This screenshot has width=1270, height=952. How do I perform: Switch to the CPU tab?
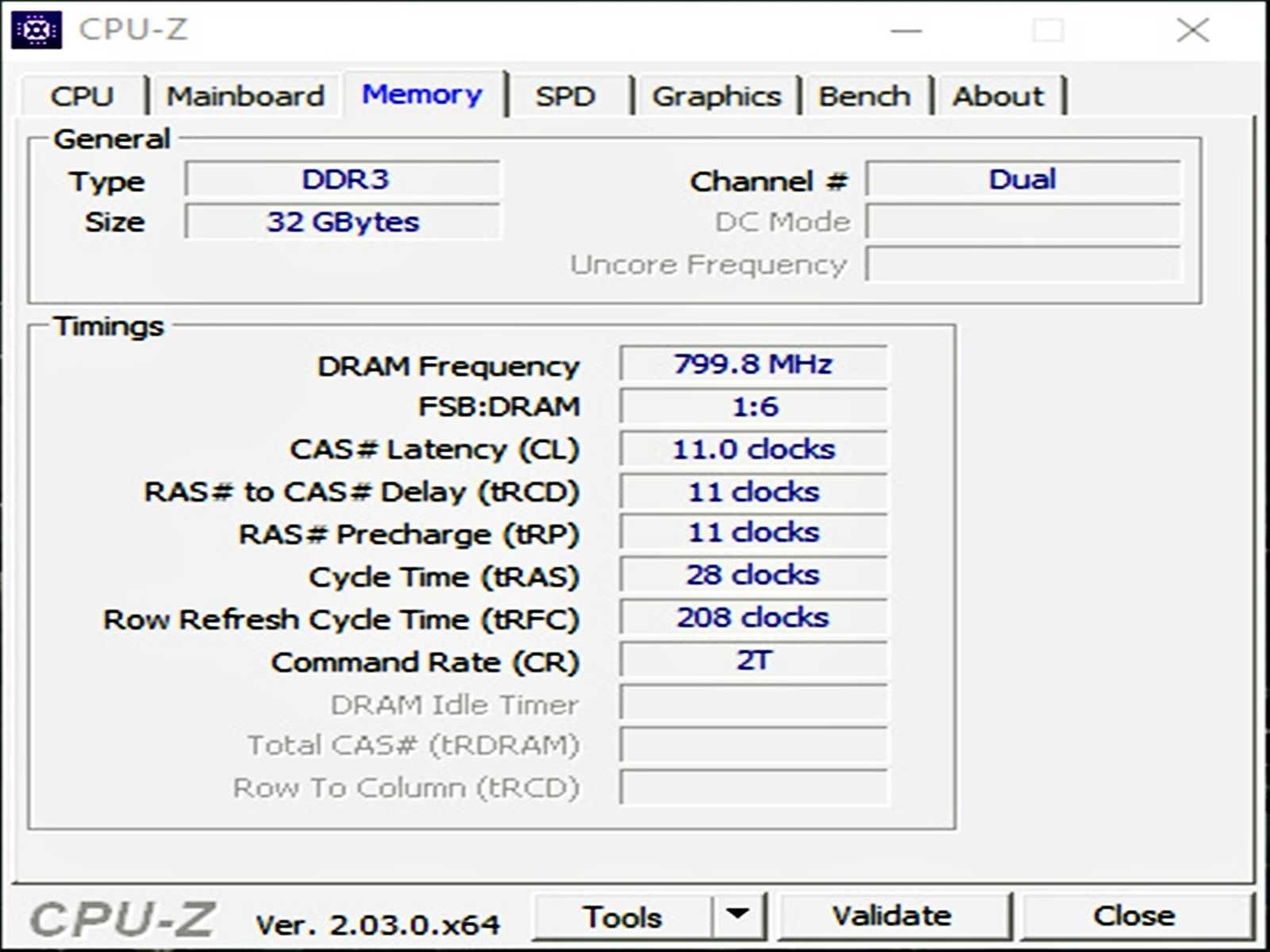coord(83,96)
